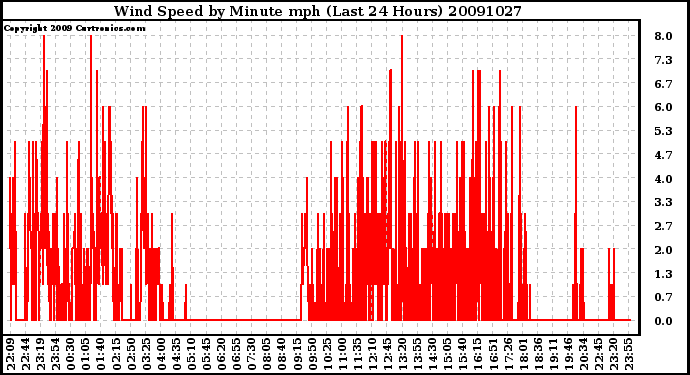Select the 12:45 time label
This screenshot has width=690, height=375.
click(x=387, y=354)
